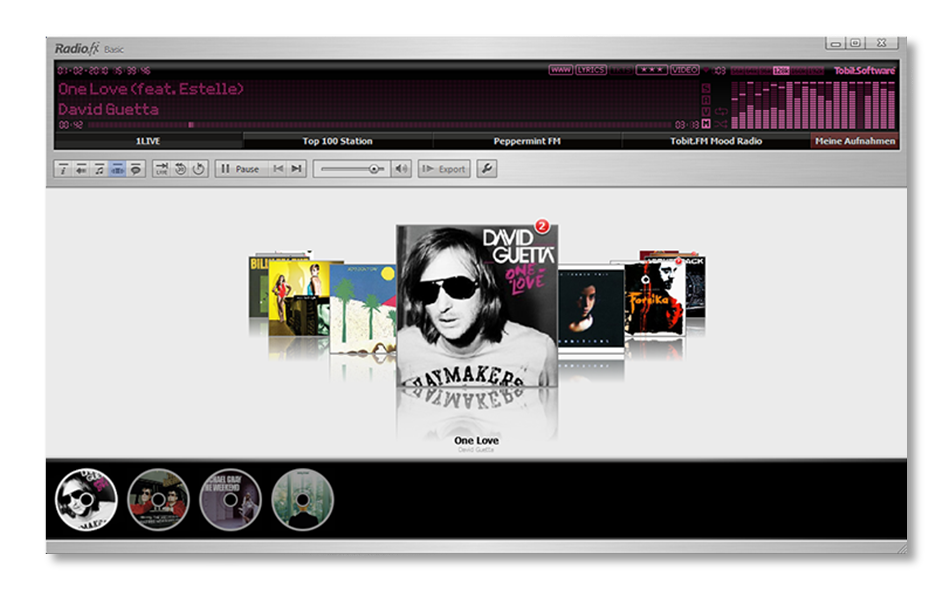Open the speech bubble view icon

coord(136,169)
